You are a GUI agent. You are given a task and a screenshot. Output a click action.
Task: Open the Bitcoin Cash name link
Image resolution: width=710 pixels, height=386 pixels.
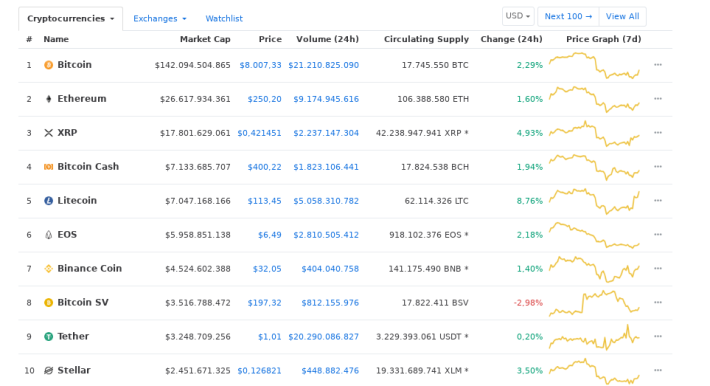click(x=88, y=167)
